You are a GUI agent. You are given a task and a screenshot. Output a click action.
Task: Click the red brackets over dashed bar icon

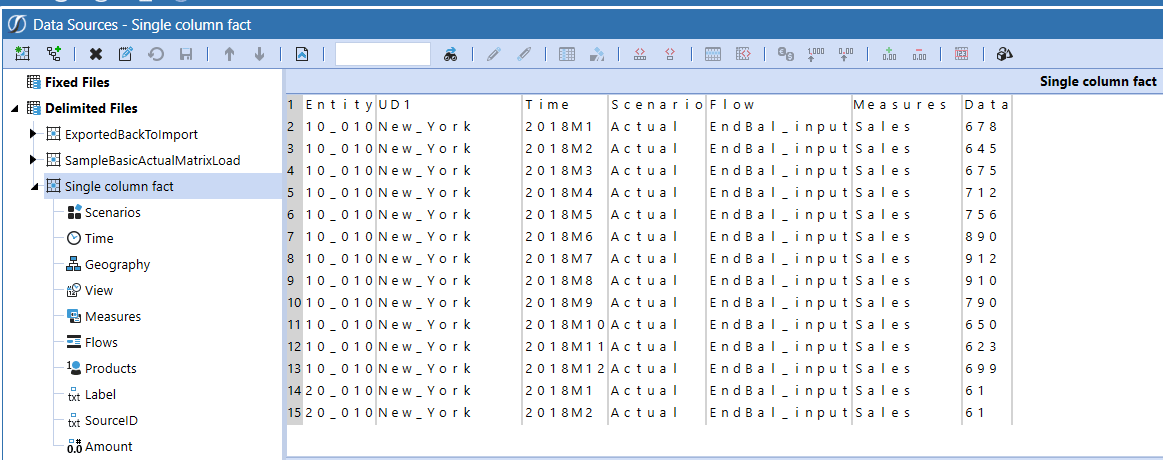(640, 53)
